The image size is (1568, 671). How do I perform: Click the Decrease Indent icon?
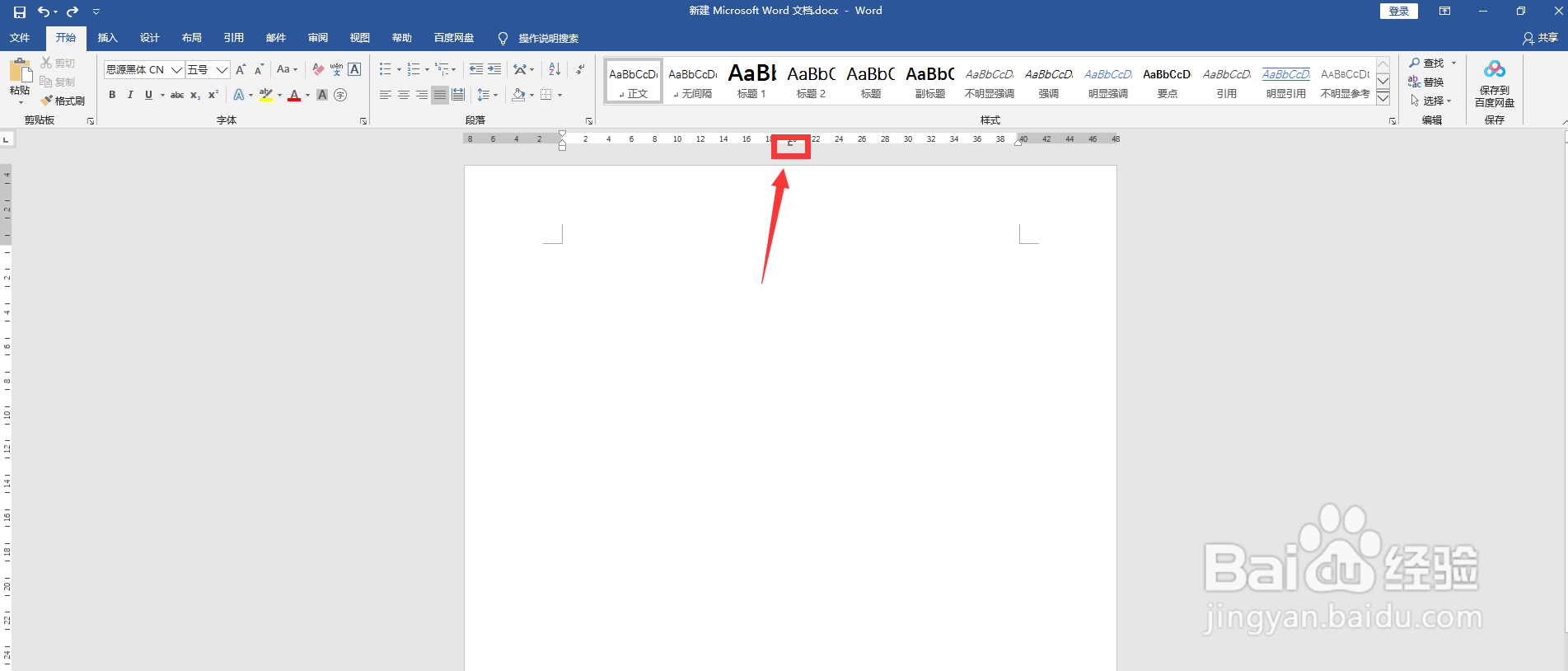click(x=476, y=69)
